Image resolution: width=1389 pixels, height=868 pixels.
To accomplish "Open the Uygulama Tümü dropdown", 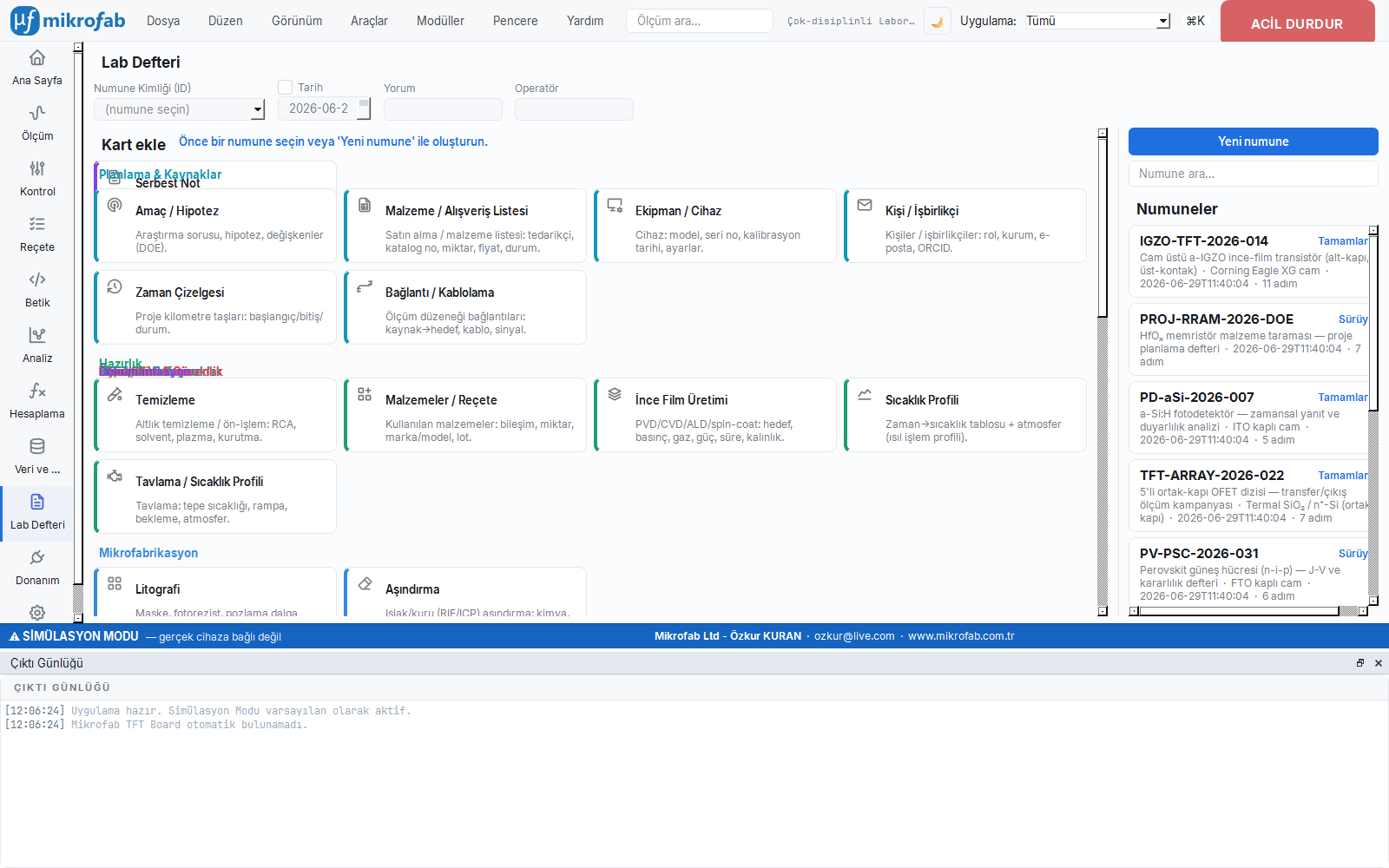I will [1097, 21].
